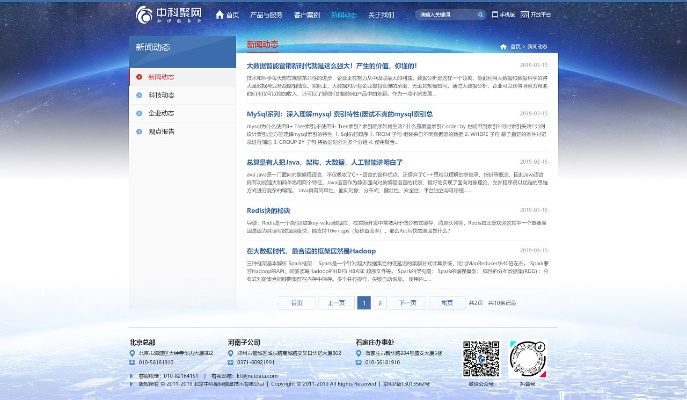Click the breadcrumb home icon
The image size is (687, 400).
point(503,46)
